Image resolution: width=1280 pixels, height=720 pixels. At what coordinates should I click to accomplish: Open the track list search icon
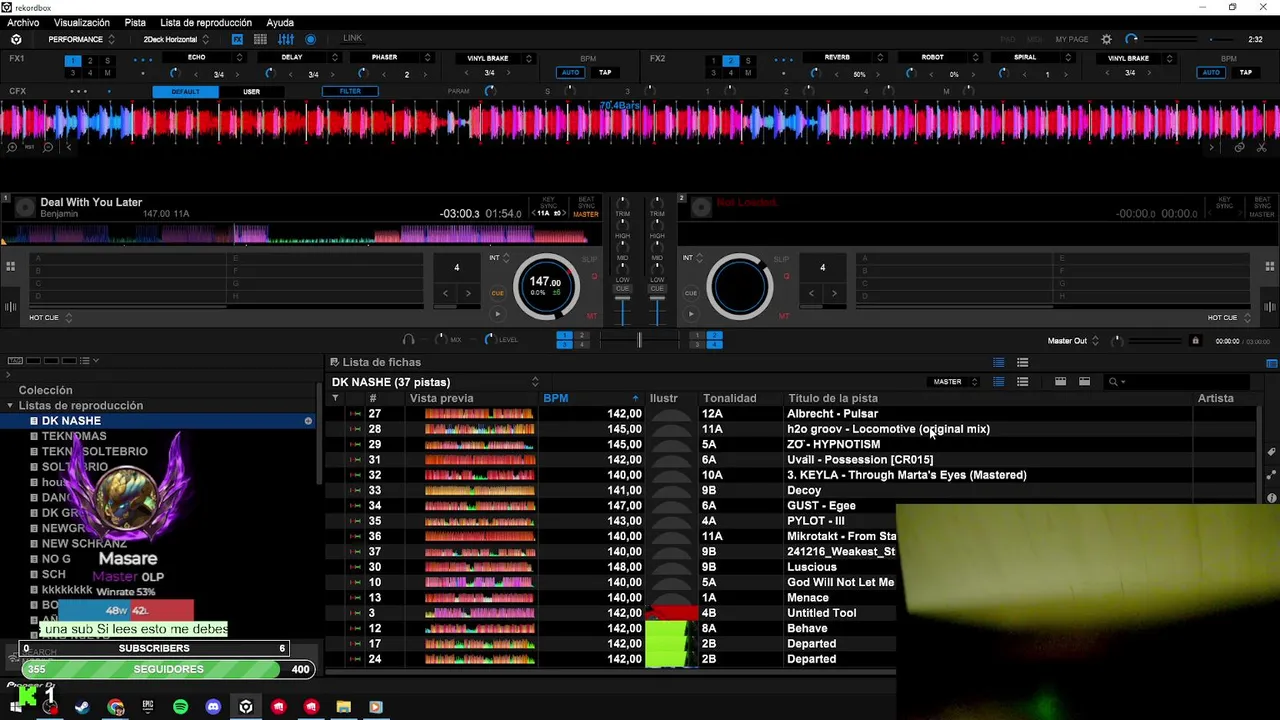pyautogui.click(x=1114, y=382)
